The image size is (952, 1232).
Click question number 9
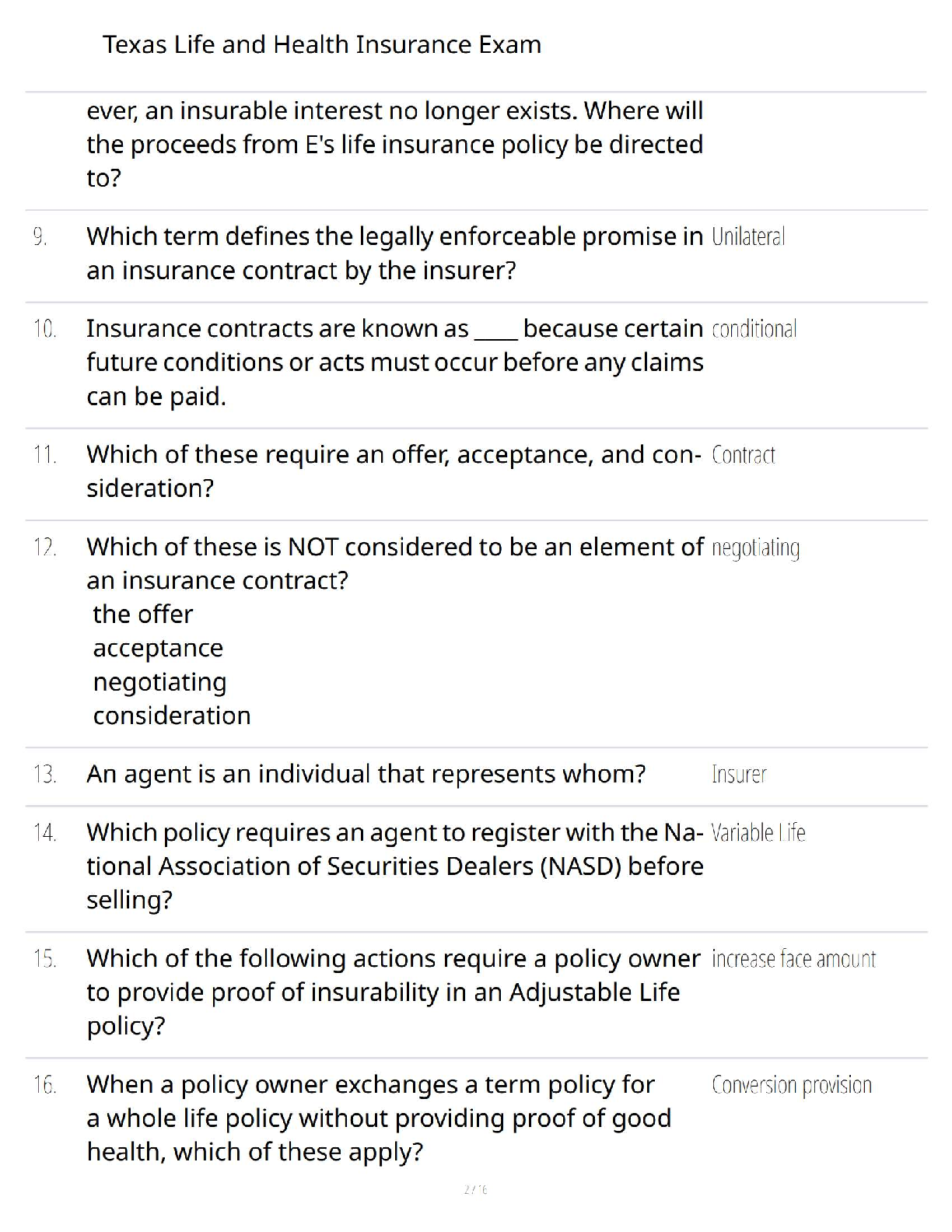[x=40, y=236]
